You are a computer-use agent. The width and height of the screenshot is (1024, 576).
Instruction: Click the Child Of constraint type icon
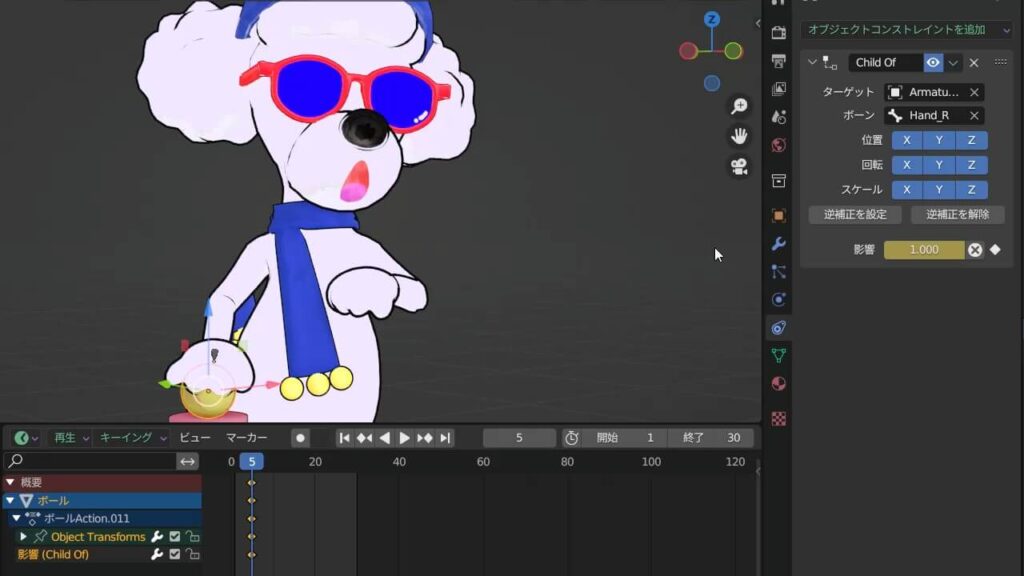(830, 63)
